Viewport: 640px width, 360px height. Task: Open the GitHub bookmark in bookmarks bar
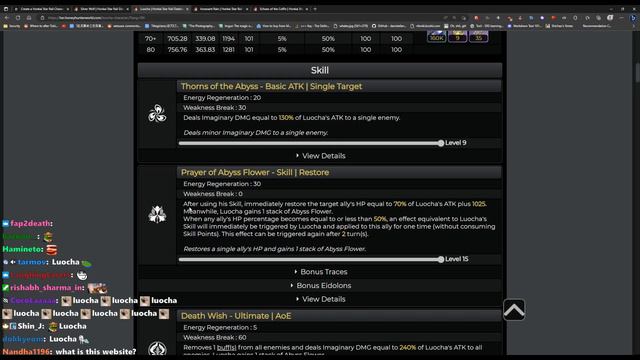coord(389,26)
